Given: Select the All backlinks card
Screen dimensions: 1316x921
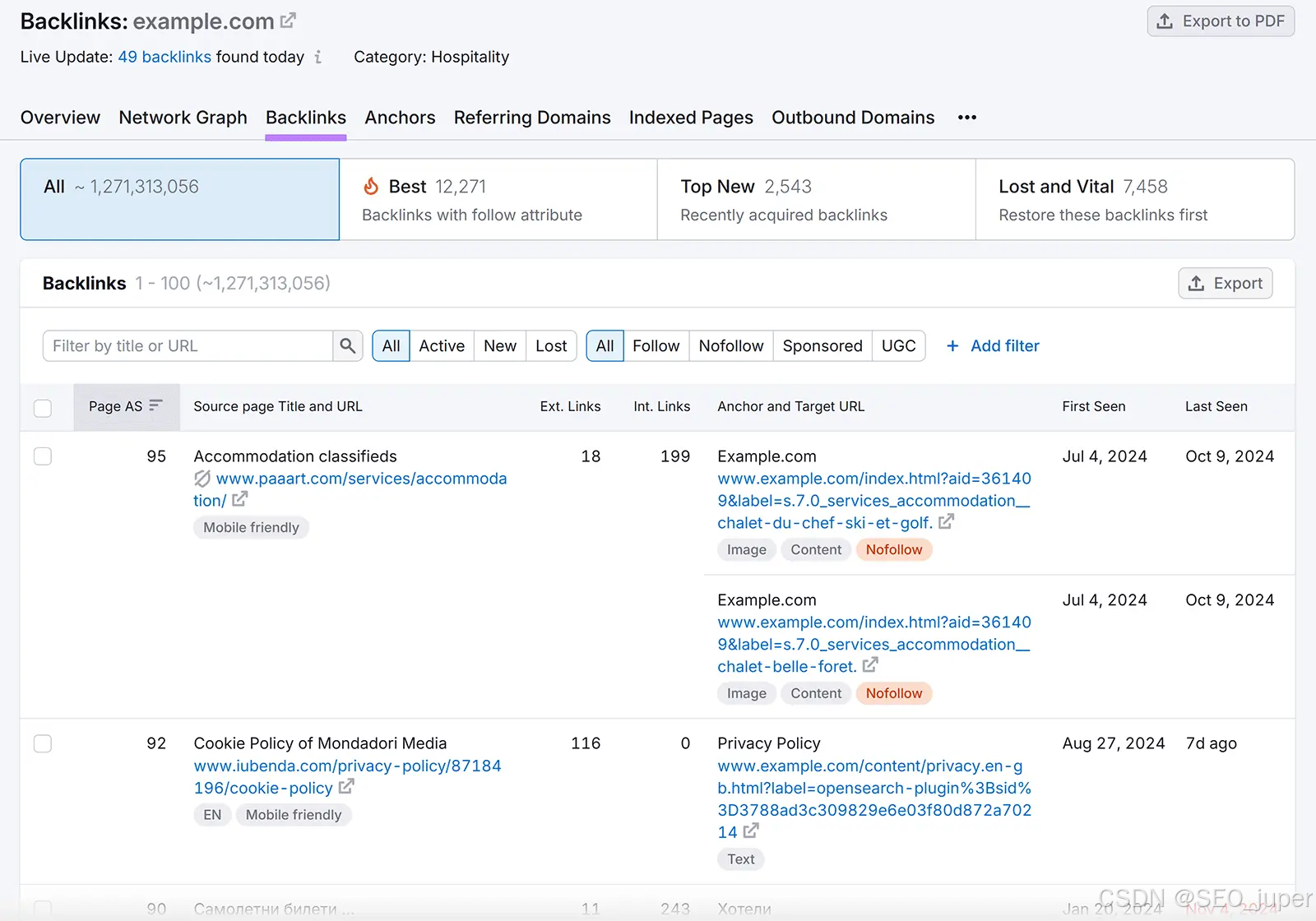Looking at the screenshot, I should pyautogui.click(x=180, y=200).
